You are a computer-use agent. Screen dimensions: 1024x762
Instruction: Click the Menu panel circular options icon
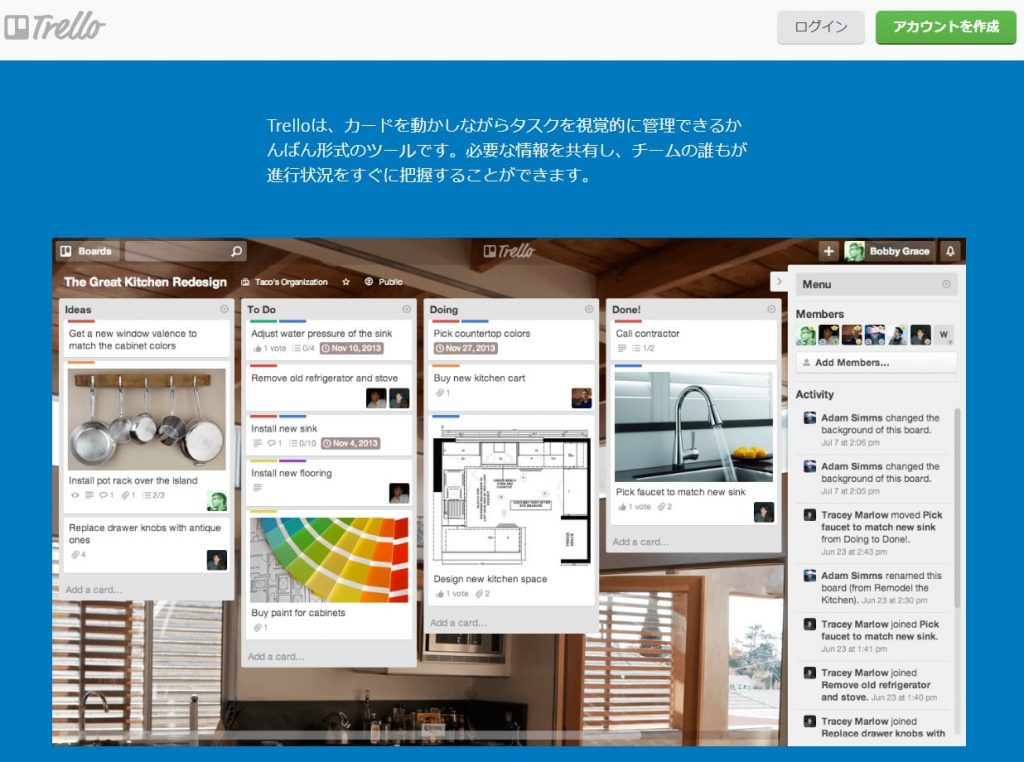pos(946,284)
